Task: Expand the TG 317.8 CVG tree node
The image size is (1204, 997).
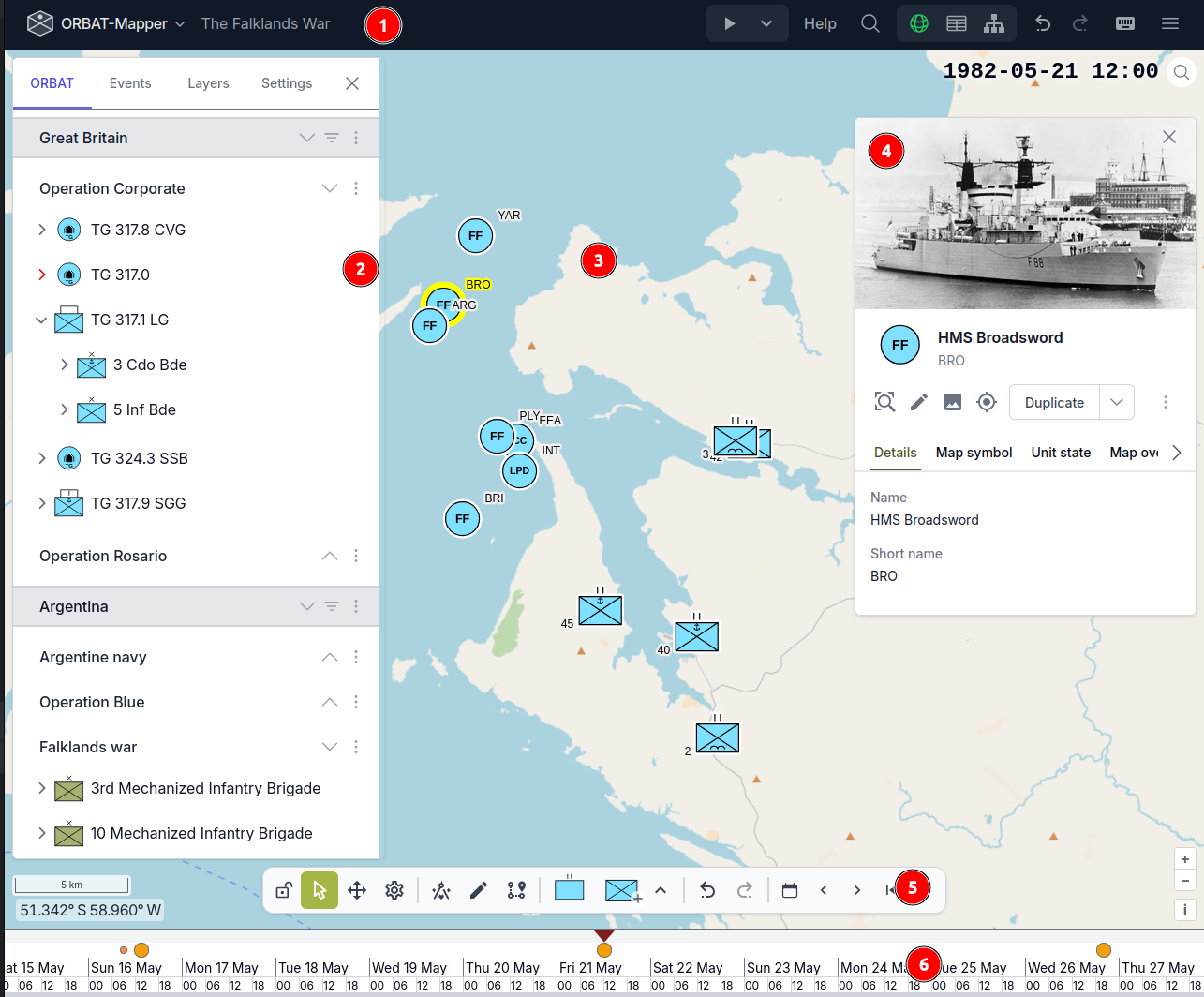Action: tap(42, 230)
